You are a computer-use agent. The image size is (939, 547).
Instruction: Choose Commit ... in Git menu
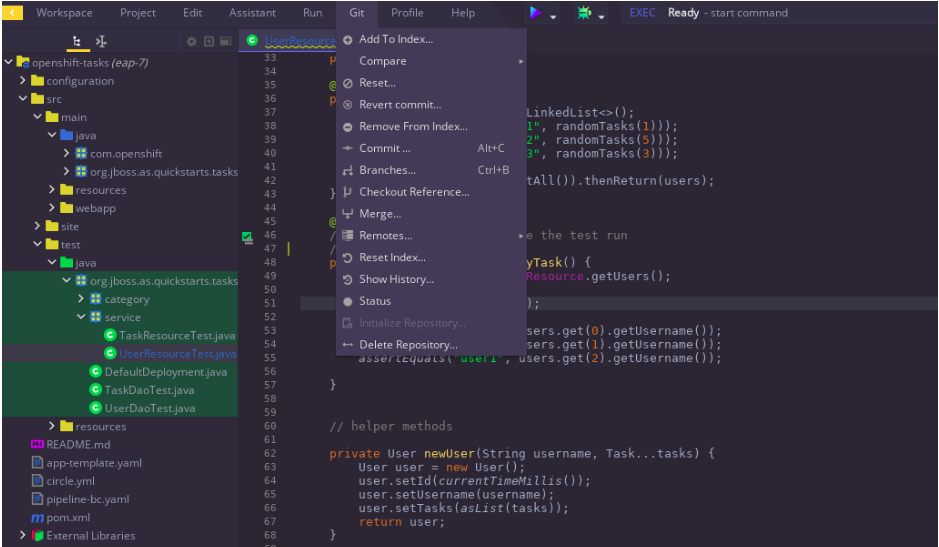pyautogui.click(x=431, y=148)
